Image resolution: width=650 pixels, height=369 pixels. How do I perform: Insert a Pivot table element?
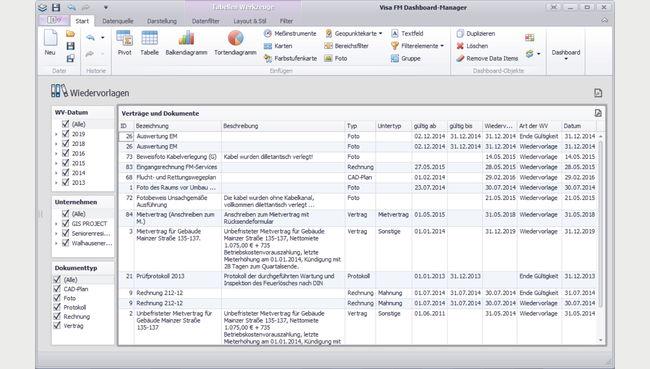coord(124,43)
